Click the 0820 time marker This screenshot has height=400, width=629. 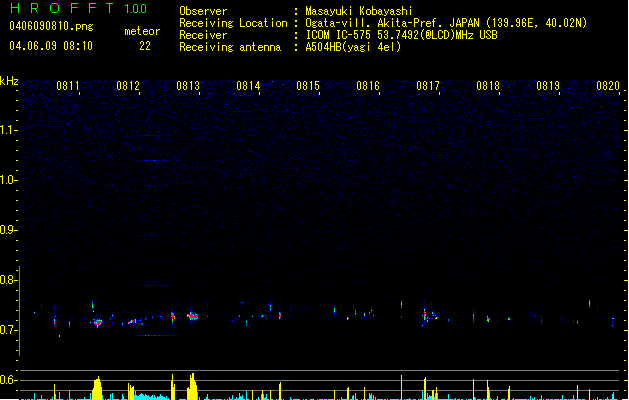point(608,86)
